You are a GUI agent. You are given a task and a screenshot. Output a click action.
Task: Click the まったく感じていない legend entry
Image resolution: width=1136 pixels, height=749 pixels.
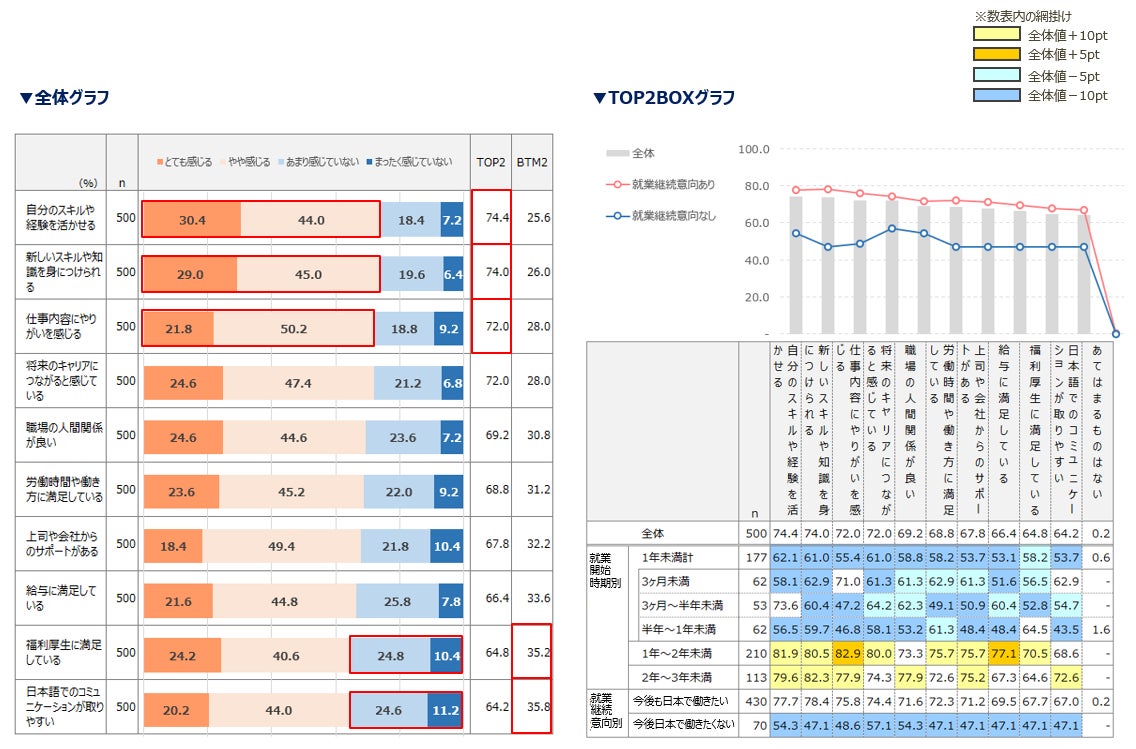tap(409, 162)
